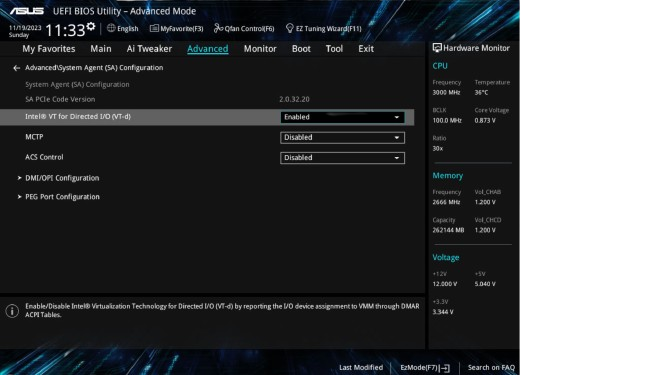Select the MCTP setting label
The image size is (666, 375).
(34, 137)
